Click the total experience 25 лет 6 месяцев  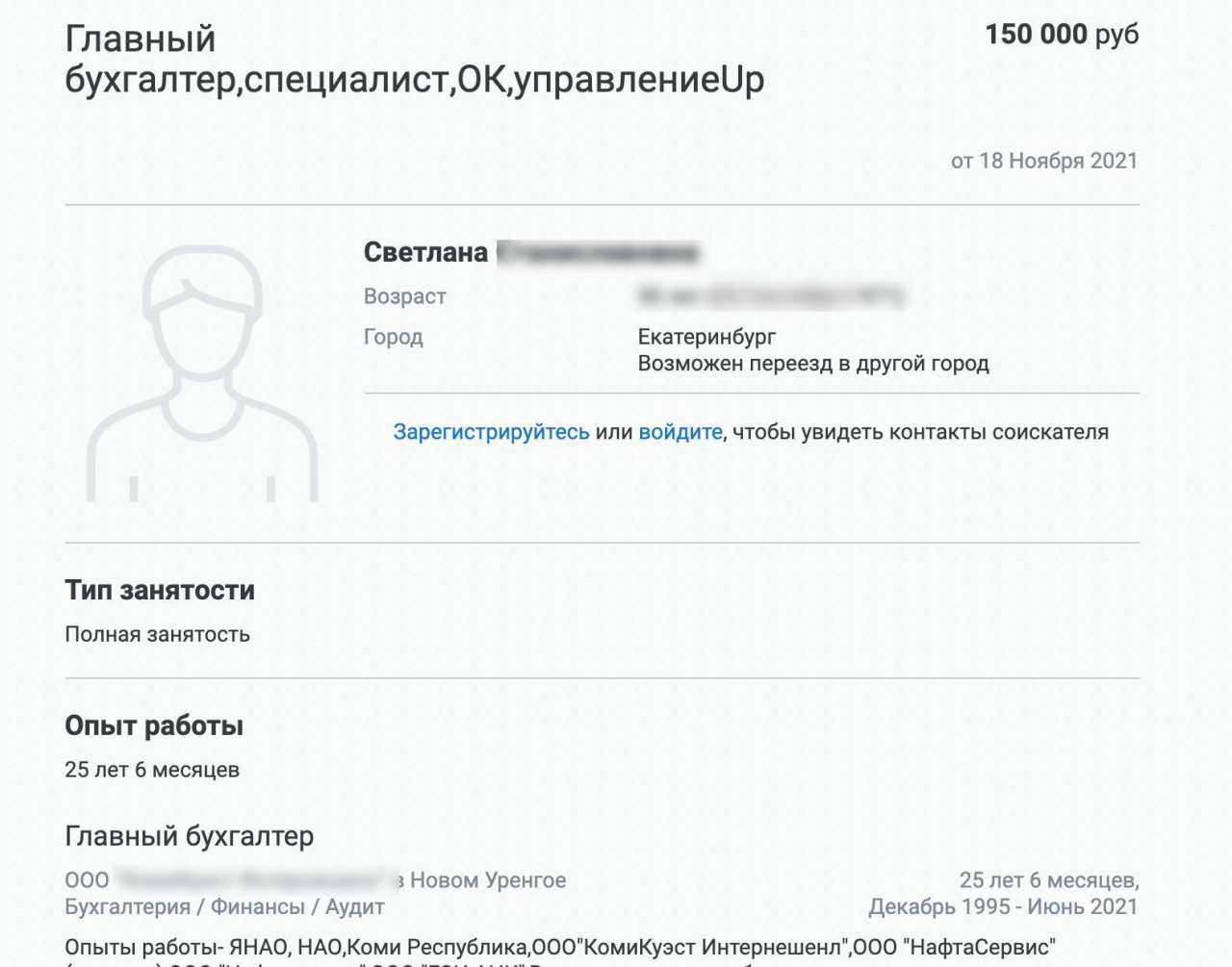(152, 770)
